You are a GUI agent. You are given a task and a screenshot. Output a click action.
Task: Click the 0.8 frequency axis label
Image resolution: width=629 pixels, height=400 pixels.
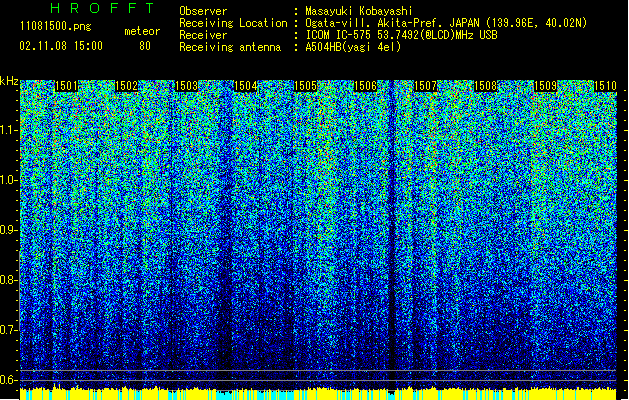pyautogui.click(x=8, y=280)
